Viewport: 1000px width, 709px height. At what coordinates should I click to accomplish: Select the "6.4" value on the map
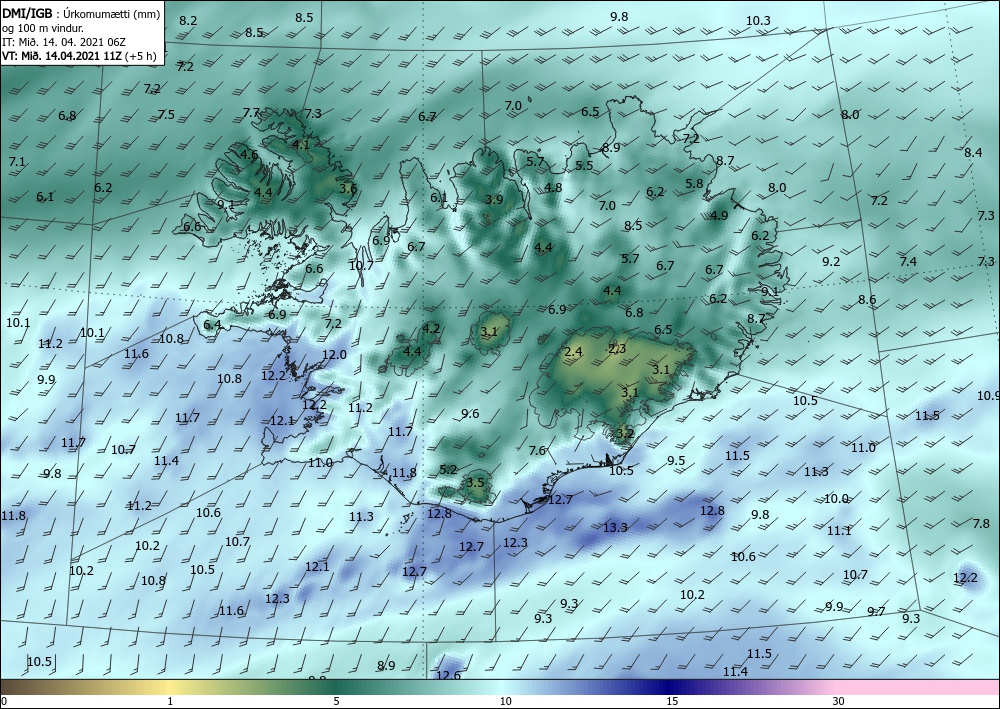tap(212, 325)
